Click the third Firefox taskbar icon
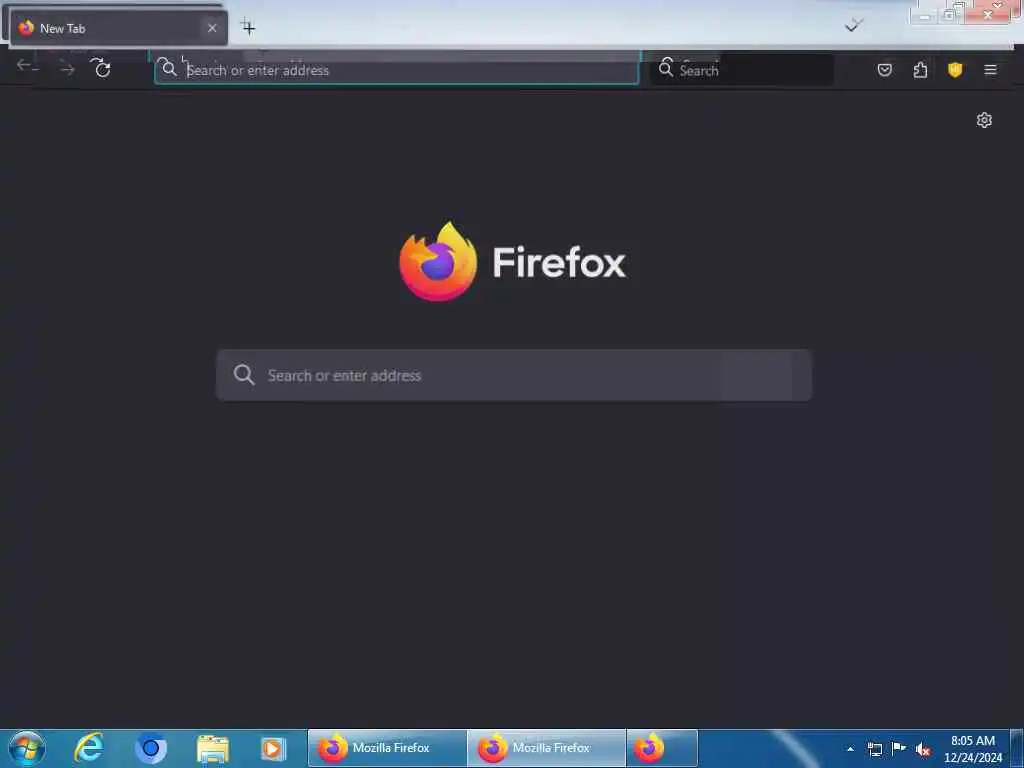Viewport: 1024px width, 768px height. tap(662, 748)
